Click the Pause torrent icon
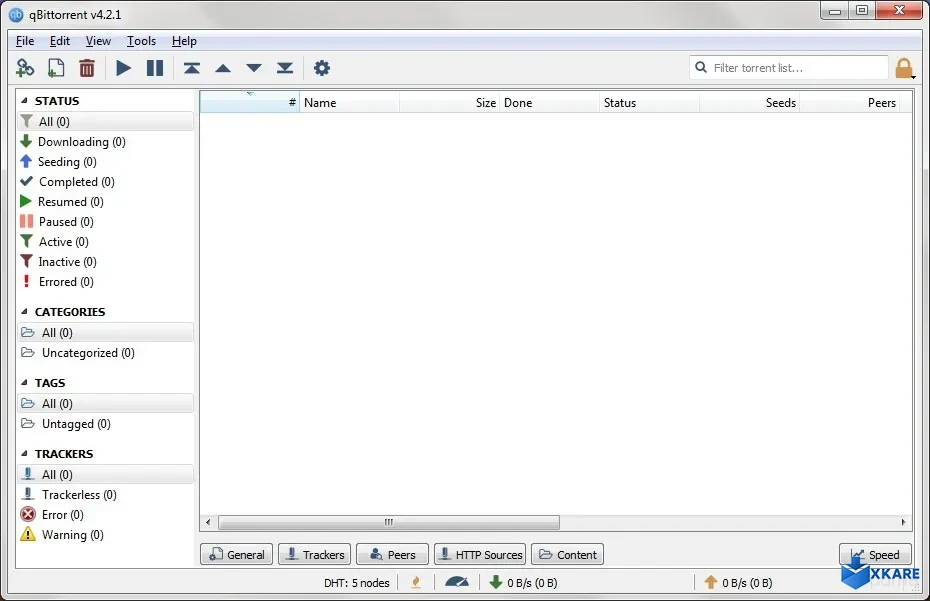The image size is (930, 601). pos(152,67)
